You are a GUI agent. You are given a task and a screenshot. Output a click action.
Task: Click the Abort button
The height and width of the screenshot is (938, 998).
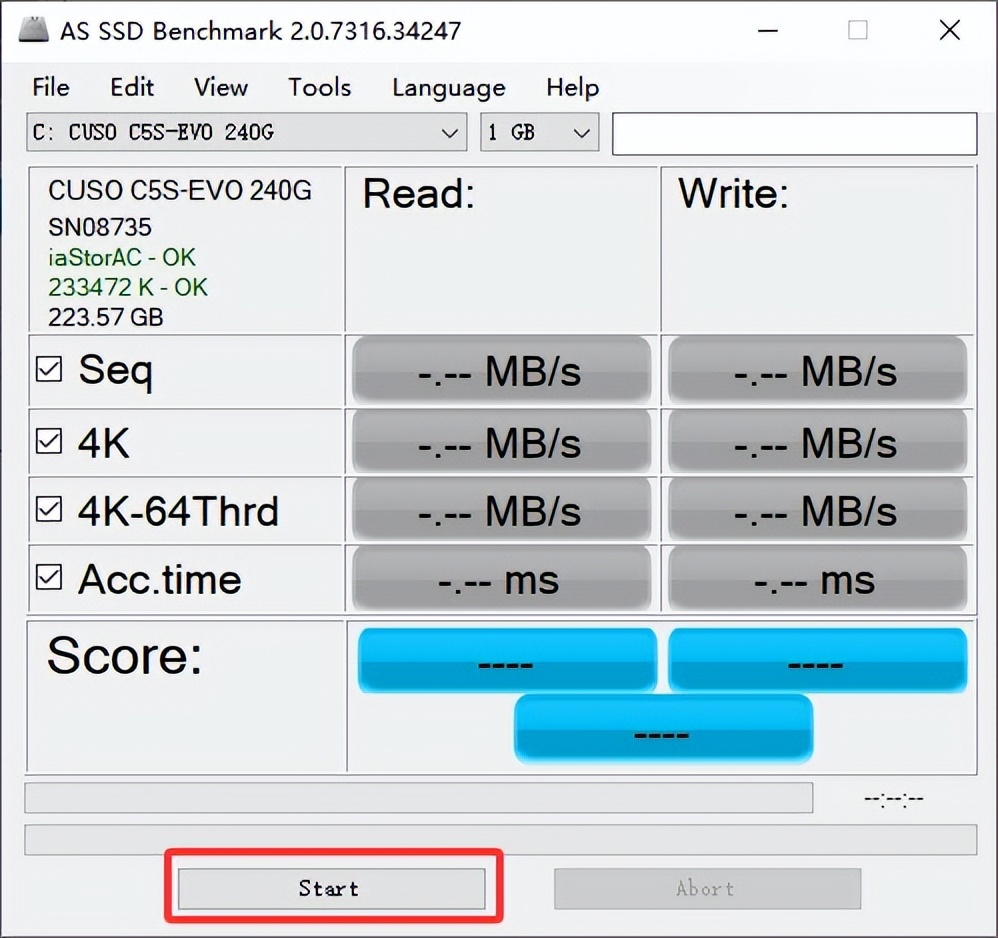[706, 888]
